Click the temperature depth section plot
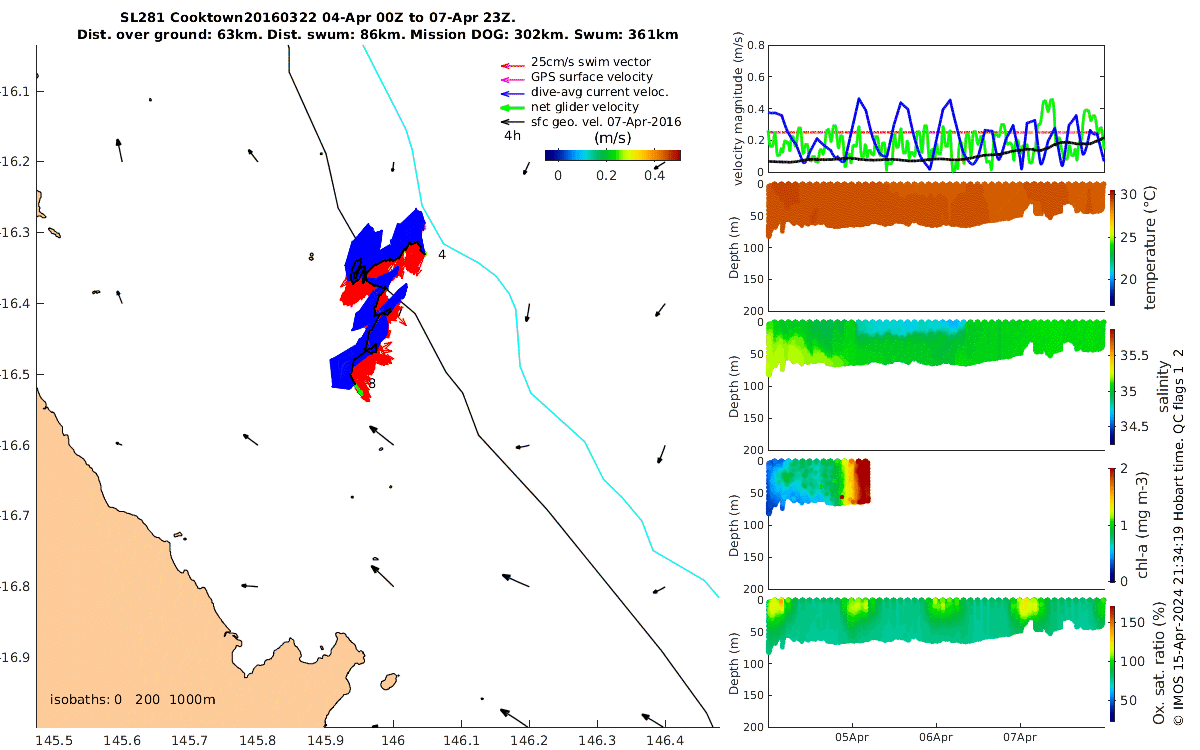 pyautogui.click(x=936, y=246)
